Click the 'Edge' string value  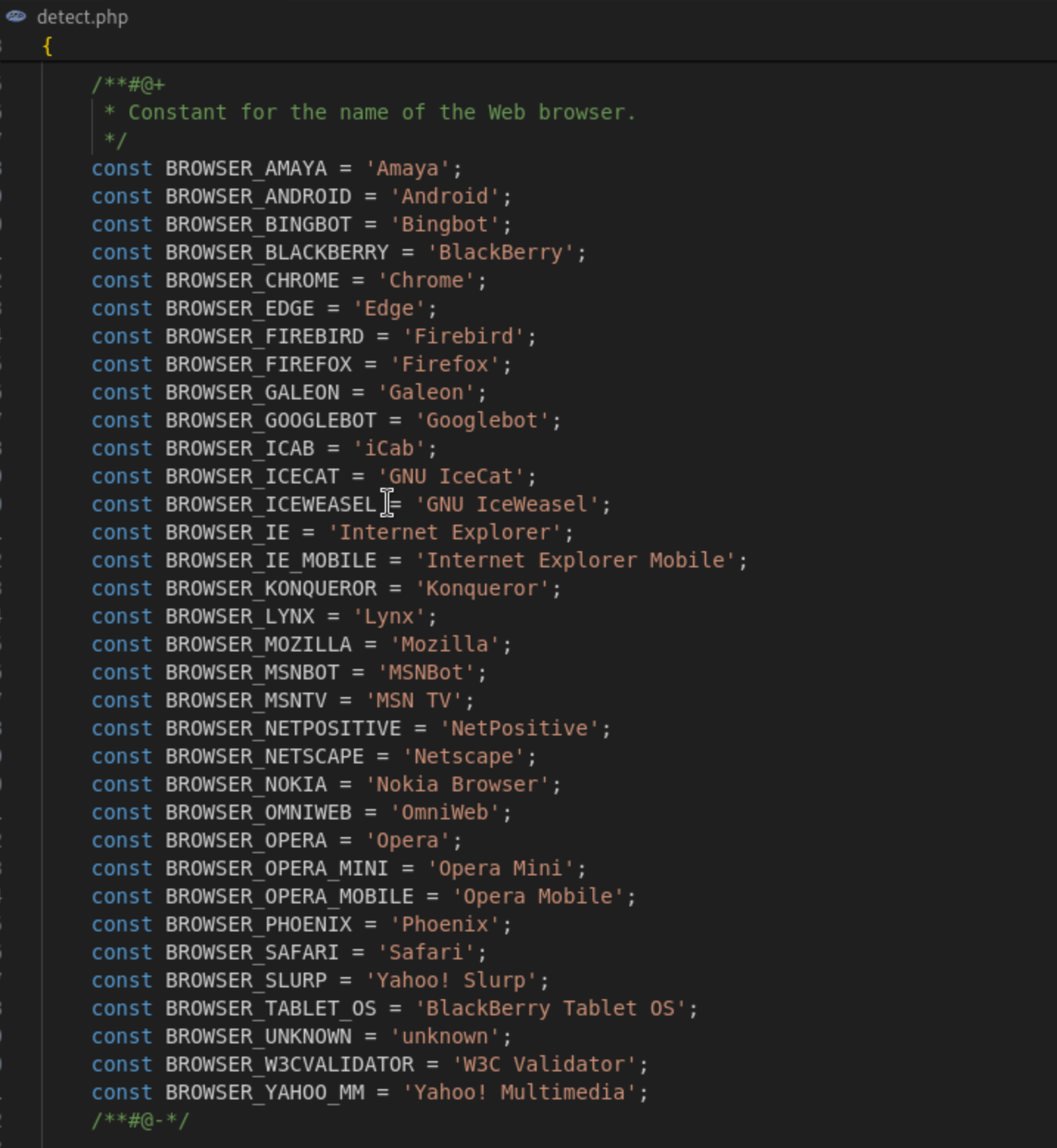[x=389, y=309]
